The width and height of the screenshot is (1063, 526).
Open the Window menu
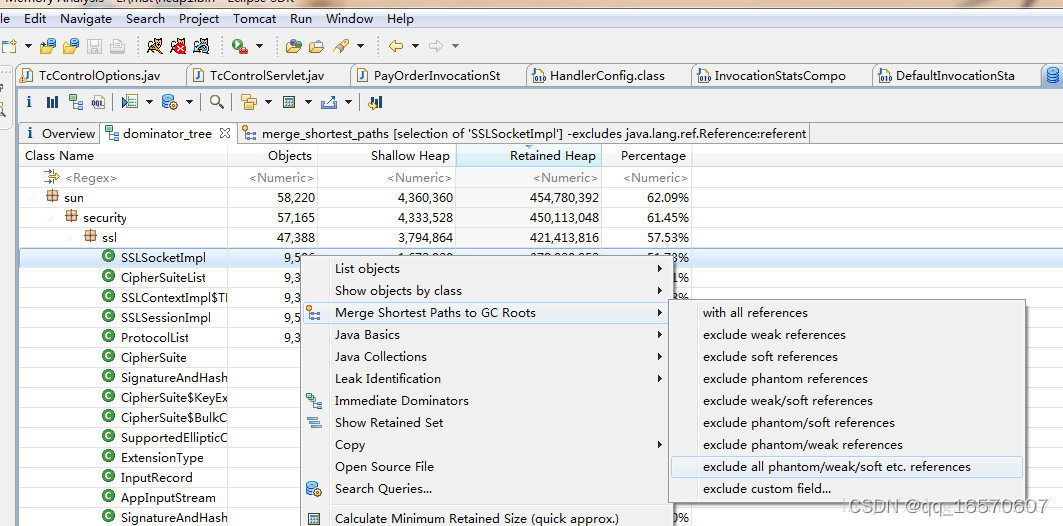(x=349, y=19)
